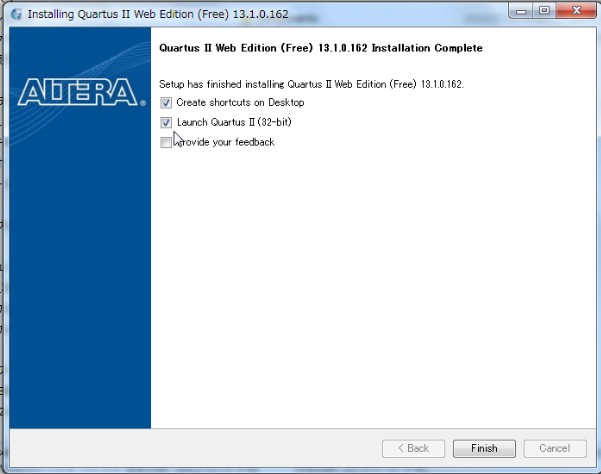Enable Provide your feedback checkbox

coord(166,143)
